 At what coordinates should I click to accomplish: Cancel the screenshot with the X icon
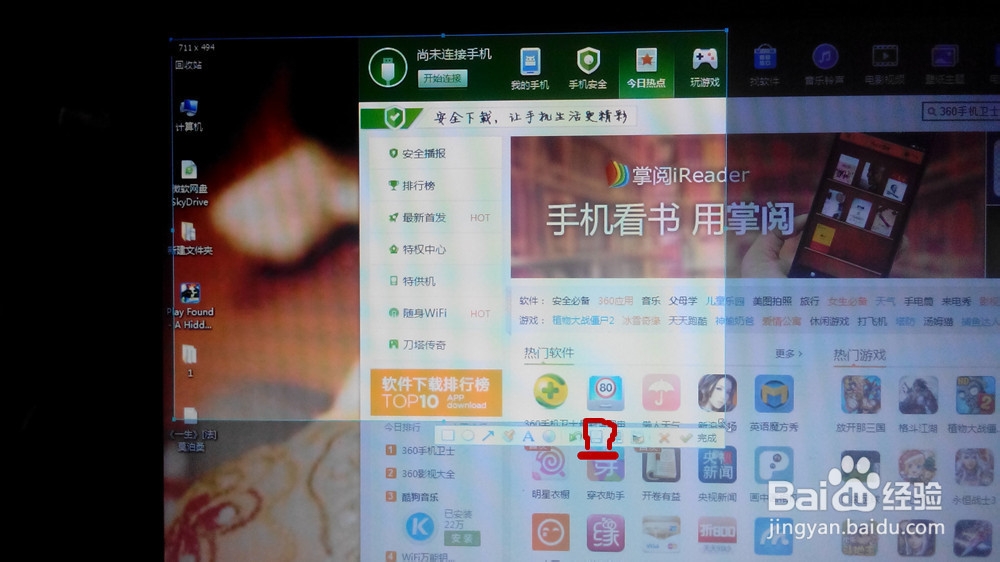pos(664,438)
